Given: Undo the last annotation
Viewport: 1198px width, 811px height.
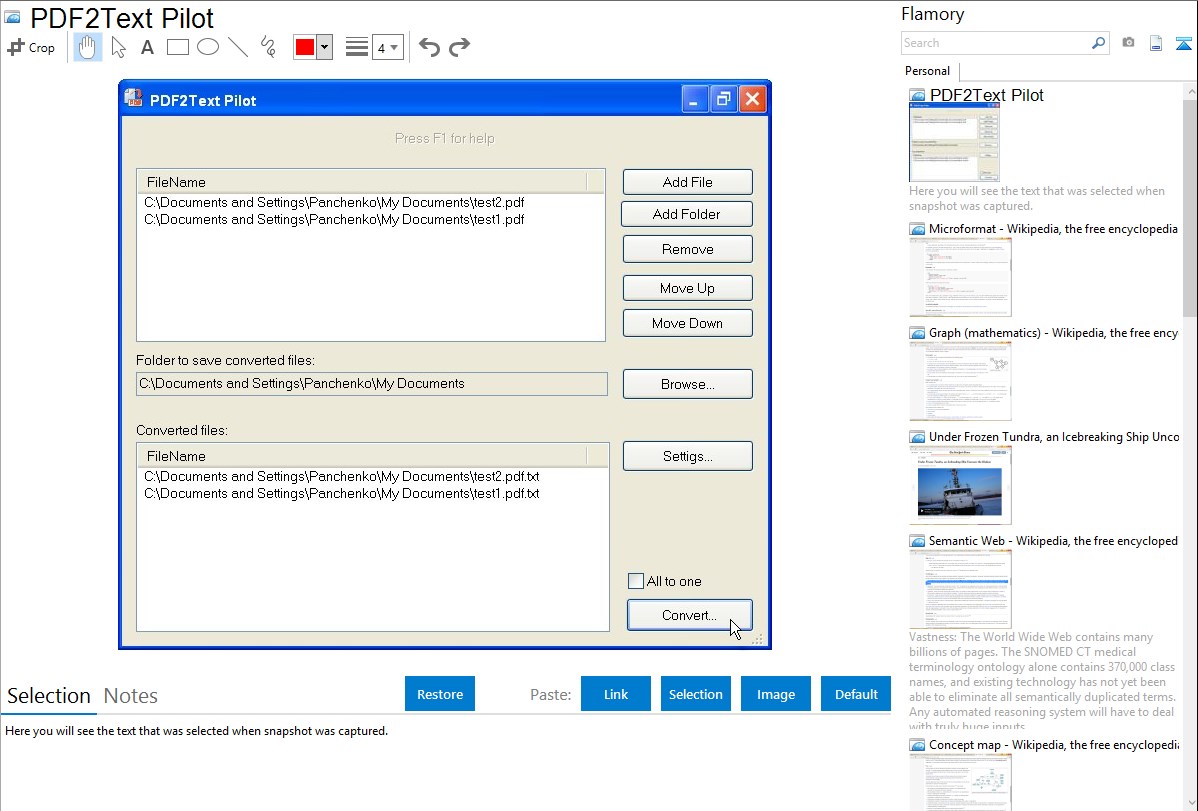Looking at the screenshot, I should 429,47.
